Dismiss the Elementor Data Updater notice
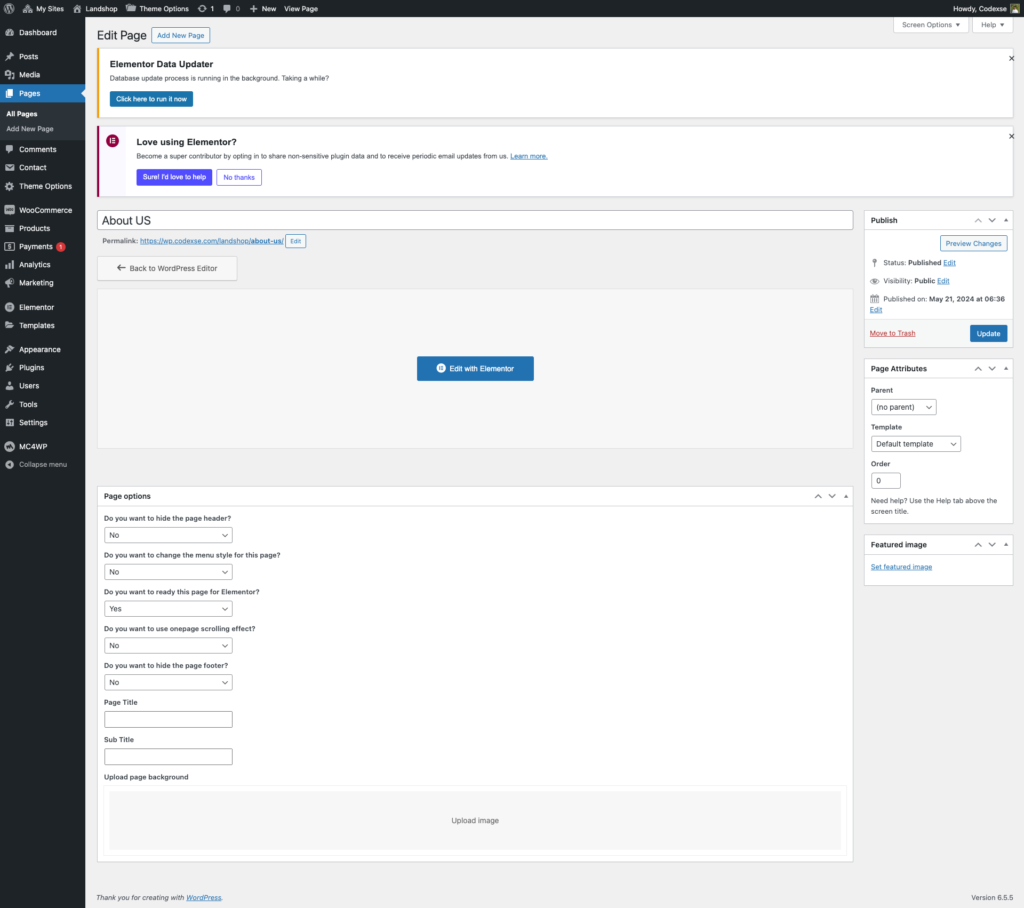 coord(1011,59)
